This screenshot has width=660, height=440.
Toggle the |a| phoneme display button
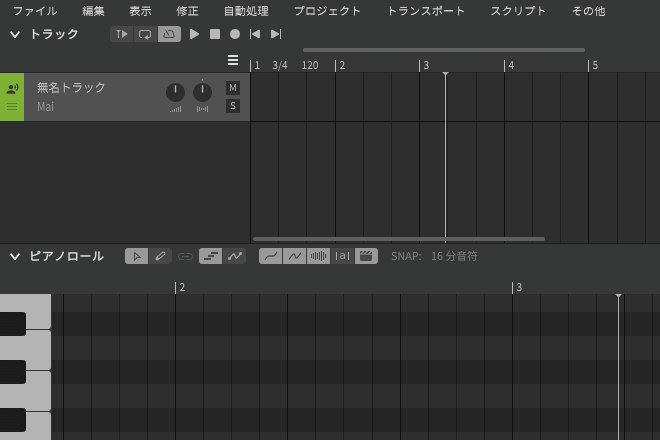click(342, 256)
